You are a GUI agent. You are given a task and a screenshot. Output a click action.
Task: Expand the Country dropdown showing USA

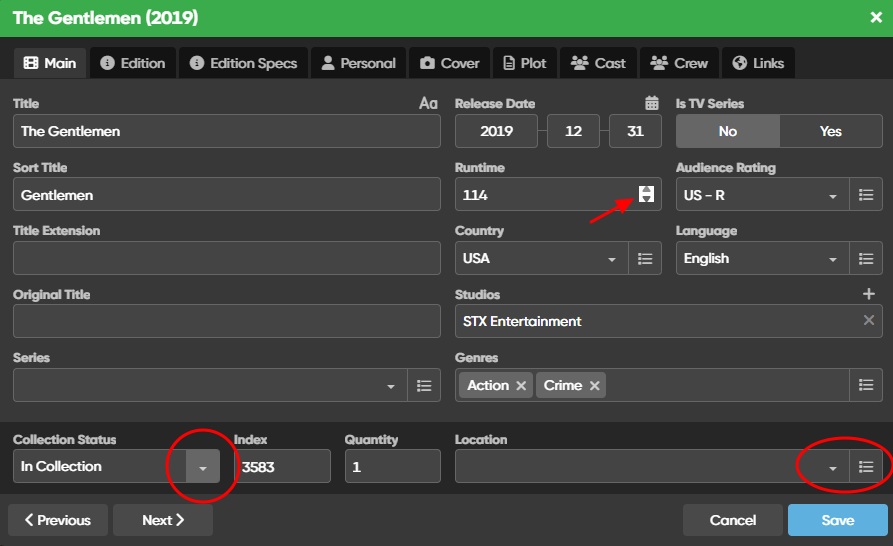[x=612, y=259]
